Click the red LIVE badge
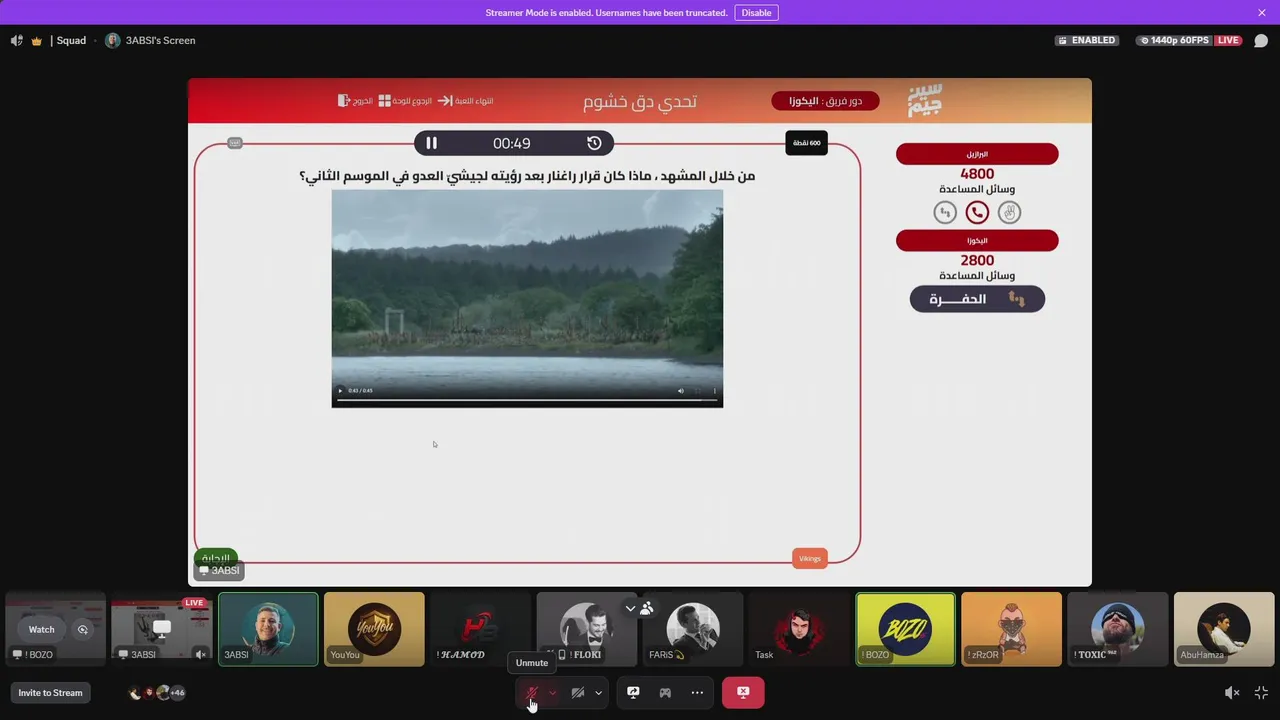 (1228, 41)
